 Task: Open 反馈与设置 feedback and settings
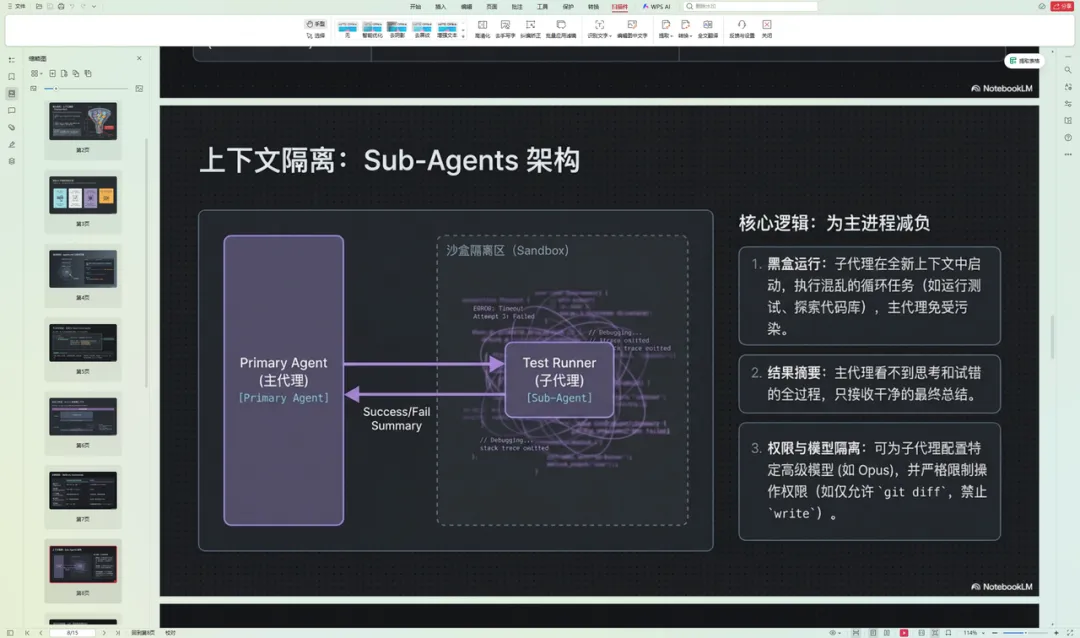pyautogui.click(x=741, y=28)
